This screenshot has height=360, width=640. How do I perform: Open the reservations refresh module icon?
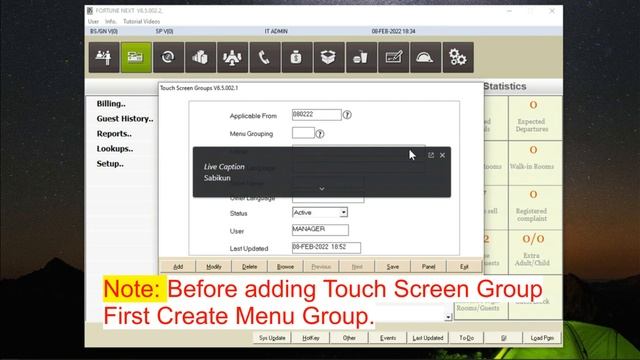168,58
